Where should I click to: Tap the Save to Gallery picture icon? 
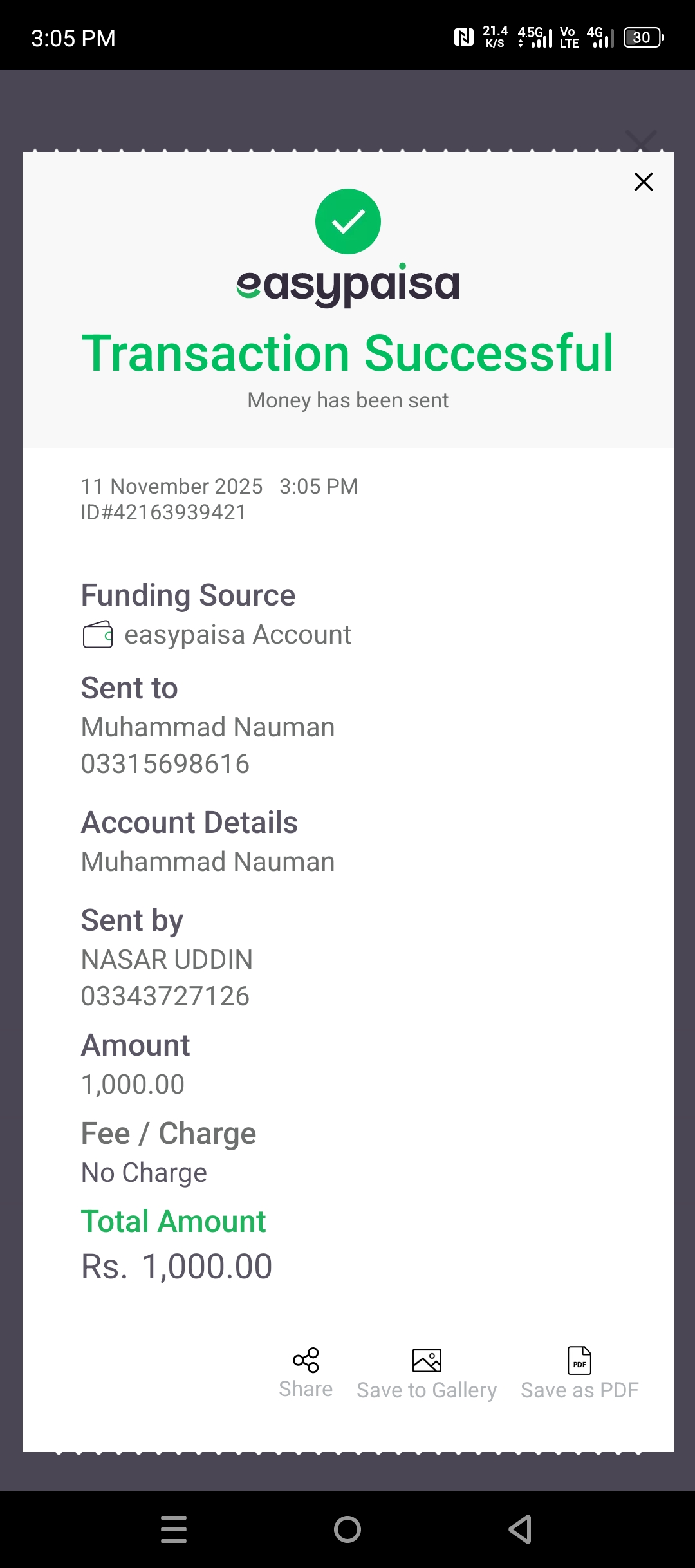click(x=427, y=1360)
